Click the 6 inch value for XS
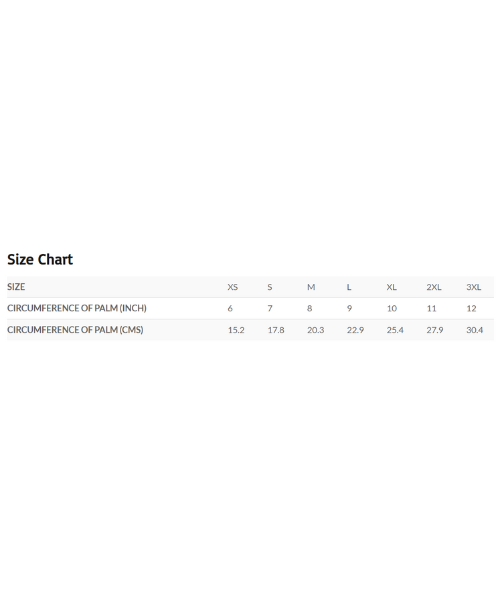Image resolution: width=500 pixels, height=600 pixels. point(230,308)
